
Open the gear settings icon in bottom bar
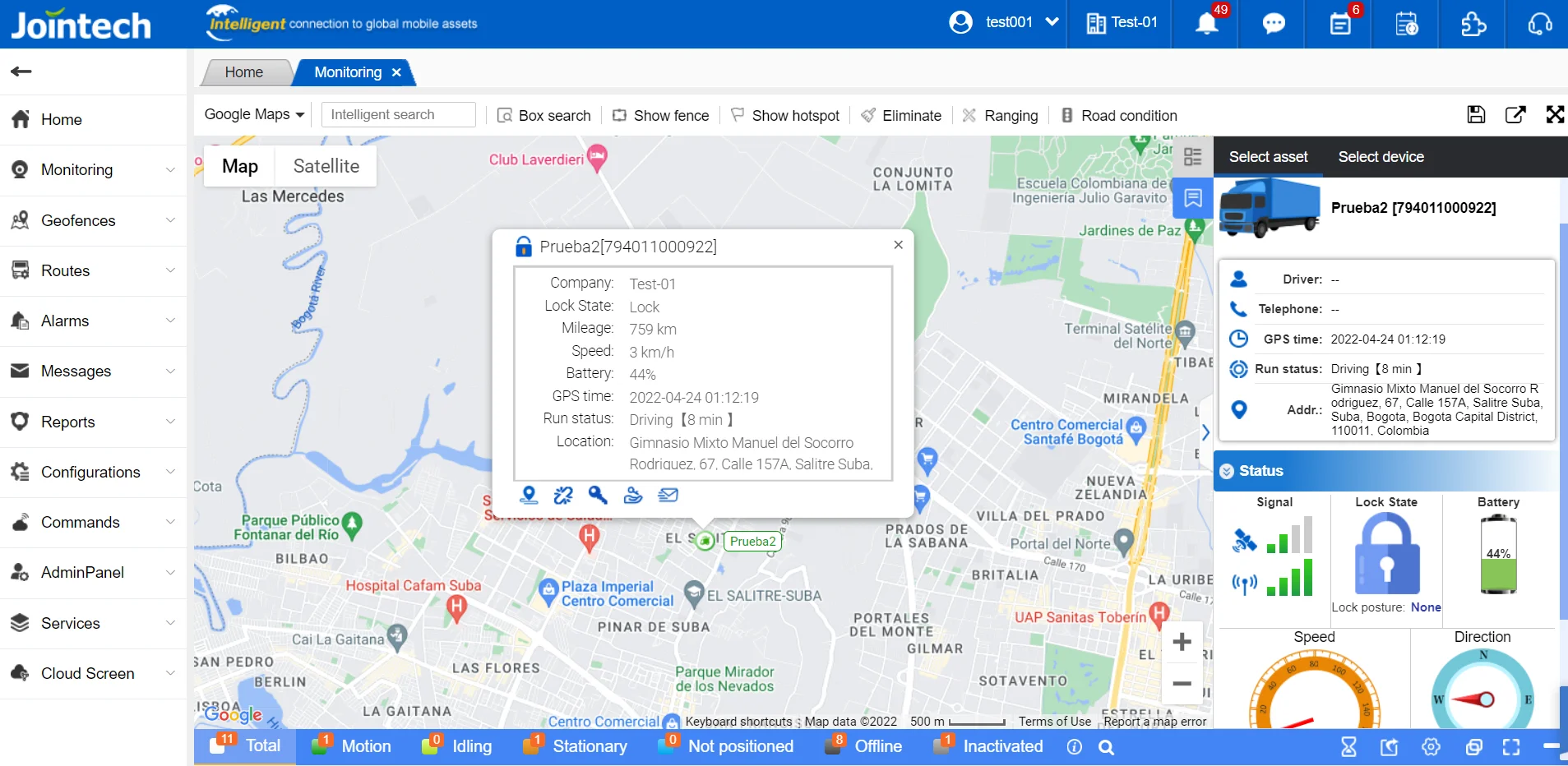(x=1432, y=747)
